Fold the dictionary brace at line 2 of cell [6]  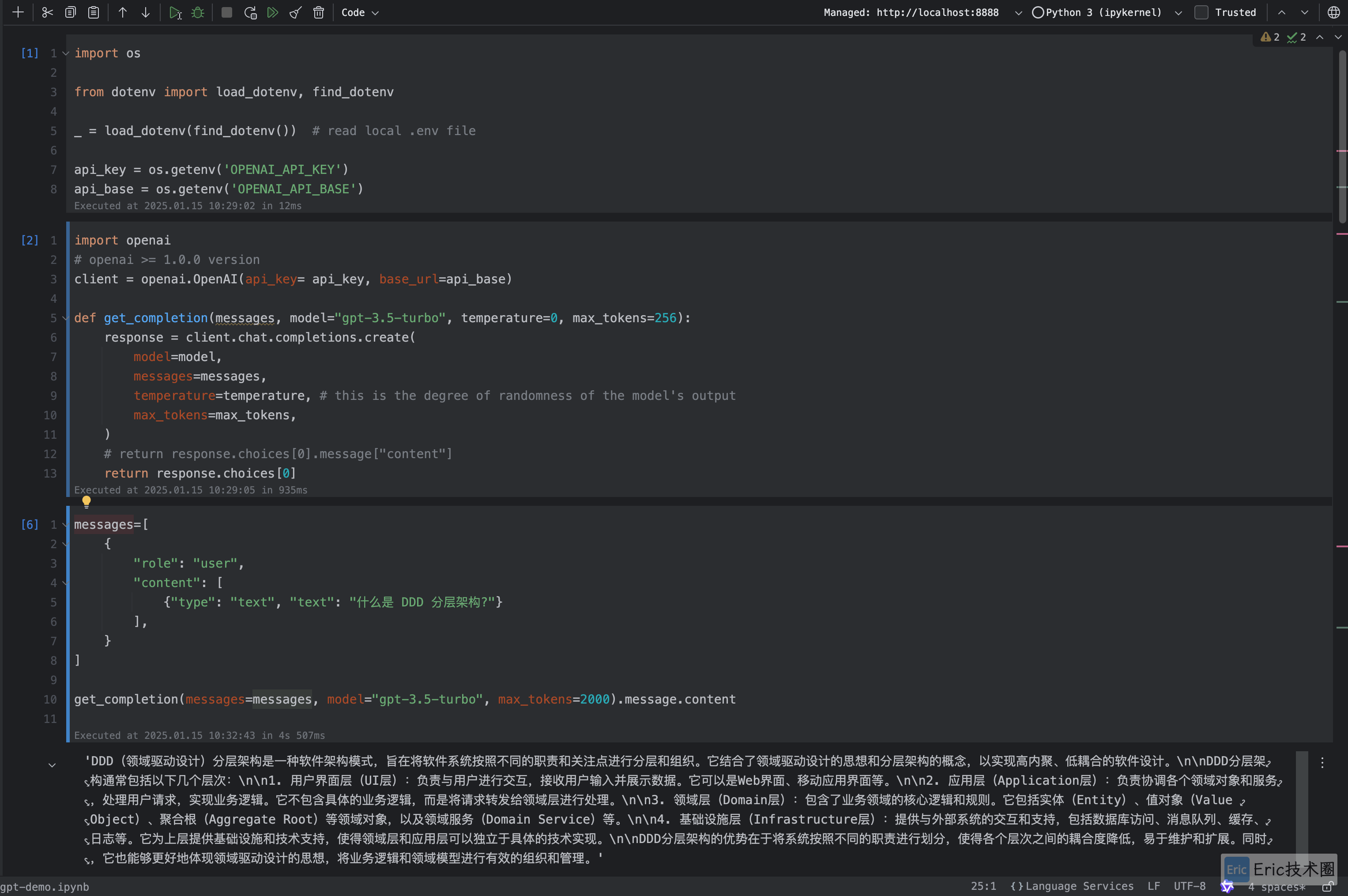tap(65, 544)
